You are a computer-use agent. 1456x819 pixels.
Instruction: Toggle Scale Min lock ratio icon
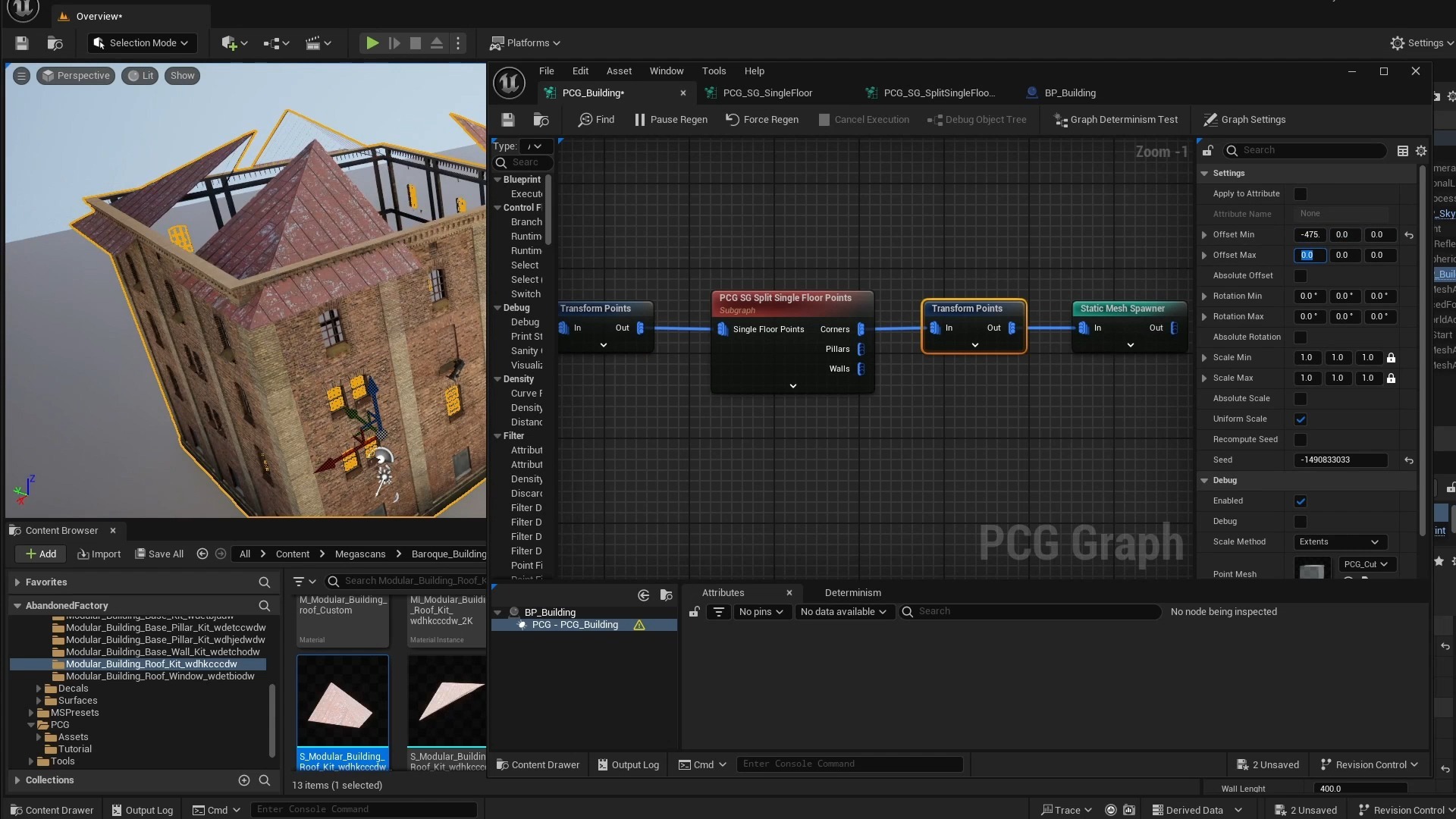tap(1391, 358)
